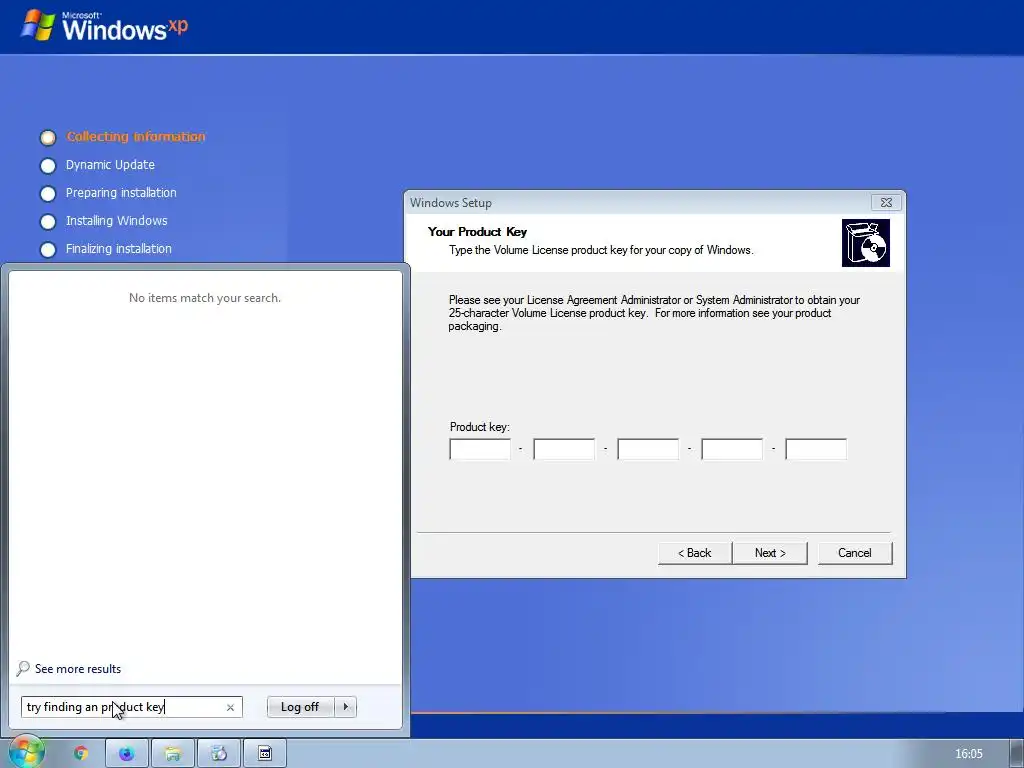Click the Preparing installation step label
Screen dimensions: 1024x768
[121, 193]
